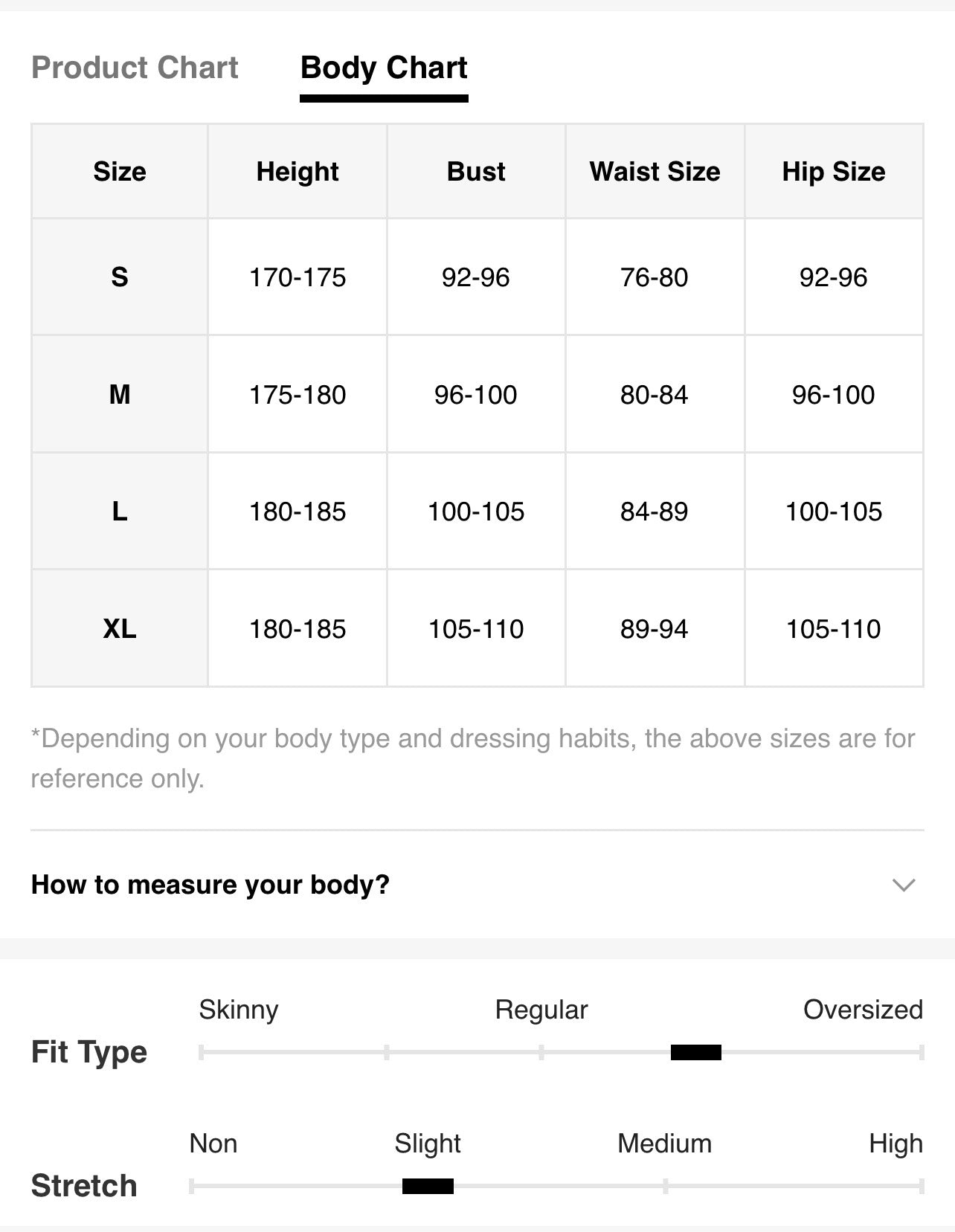
Task: Click the Height column header
Action: [298, 172]
